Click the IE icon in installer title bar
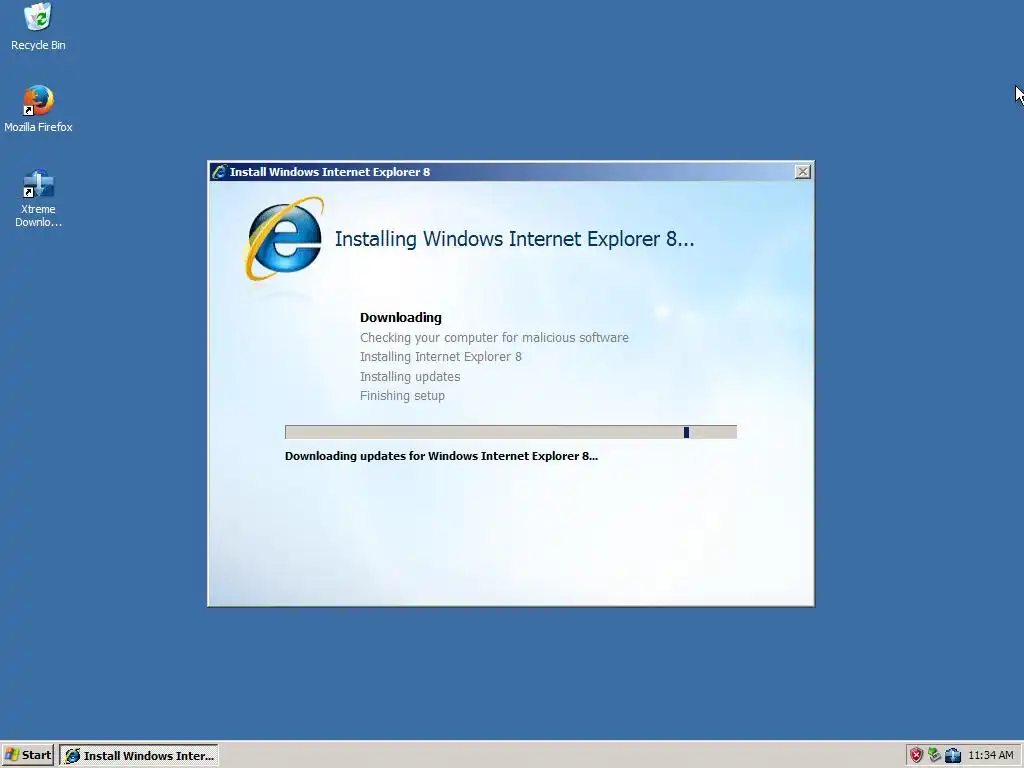 point(219,172)
